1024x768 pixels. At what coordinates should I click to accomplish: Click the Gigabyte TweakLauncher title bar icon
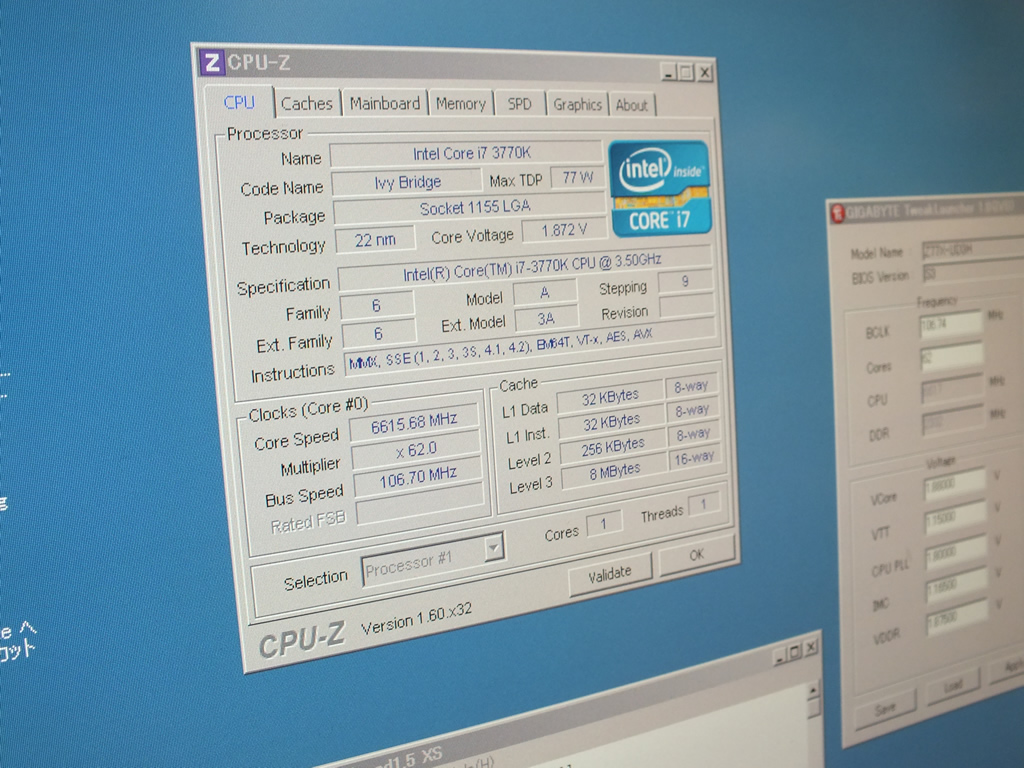click(838, 212)
